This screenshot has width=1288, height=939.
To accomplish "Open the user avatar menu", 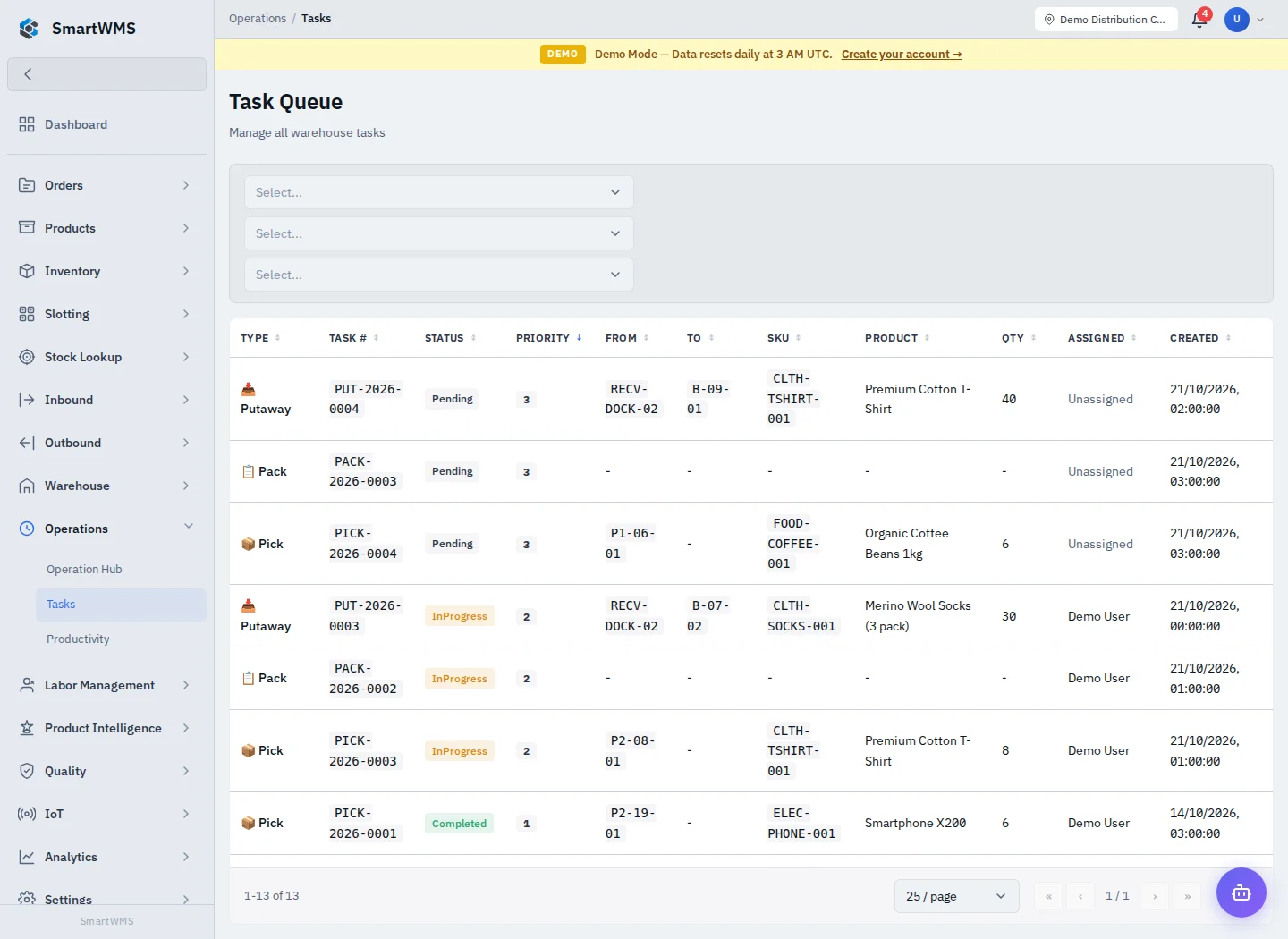I will tap(1237, 19).
